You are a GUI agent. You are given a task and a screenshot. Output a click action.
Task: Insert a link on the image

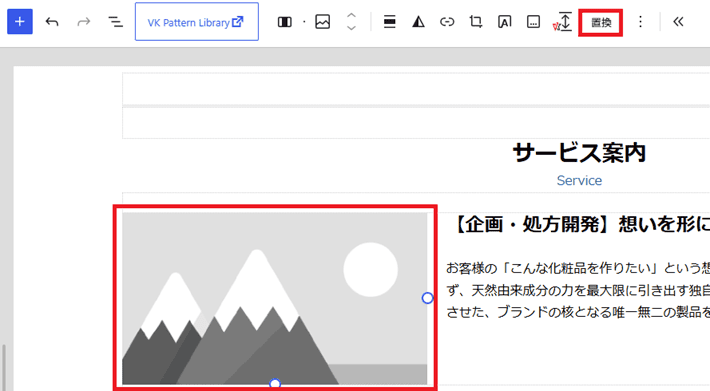447,22
